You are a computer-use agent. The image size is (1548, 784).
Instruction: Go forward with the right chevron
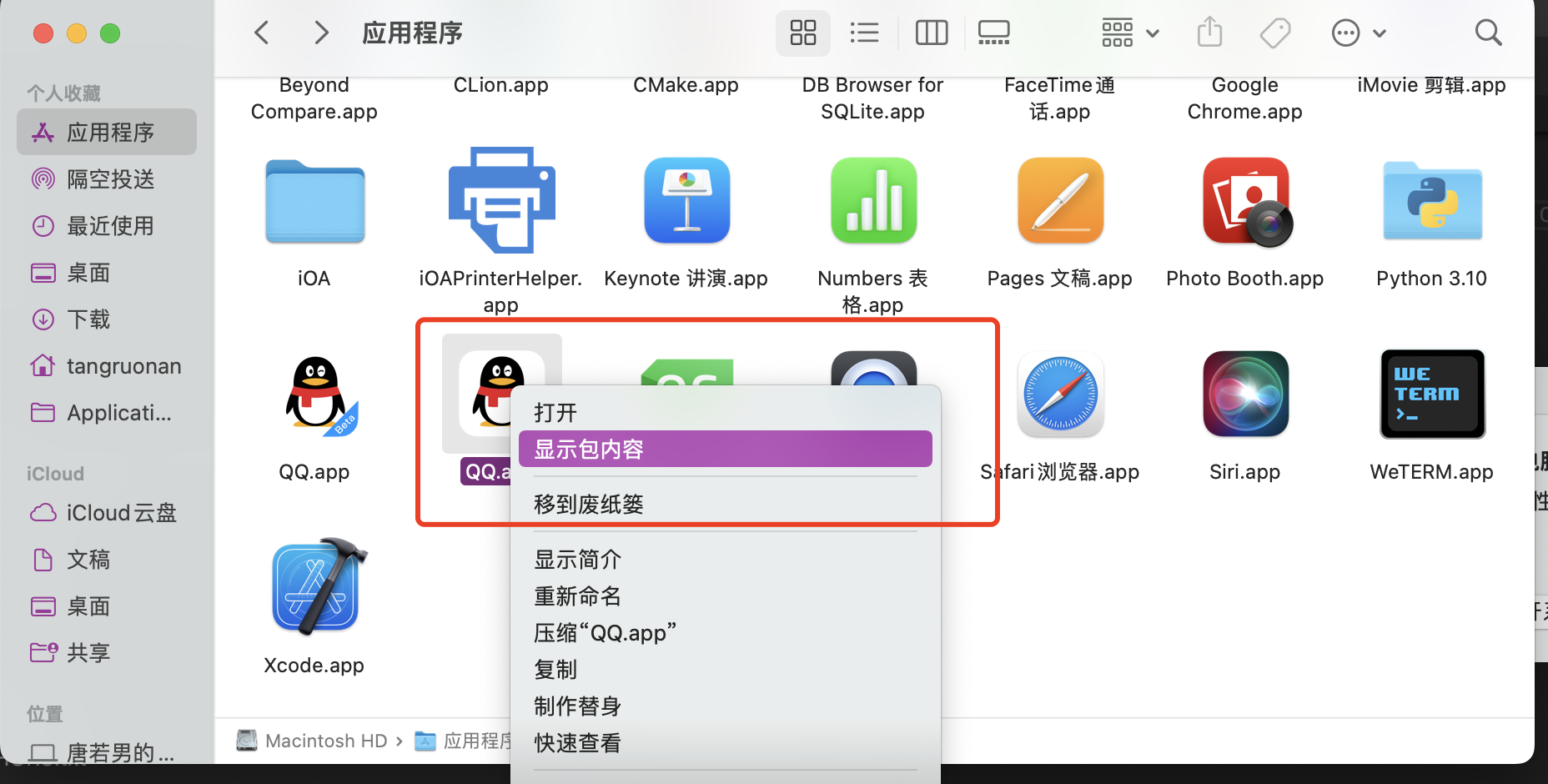pyautogui.click(x=321, y=33)
